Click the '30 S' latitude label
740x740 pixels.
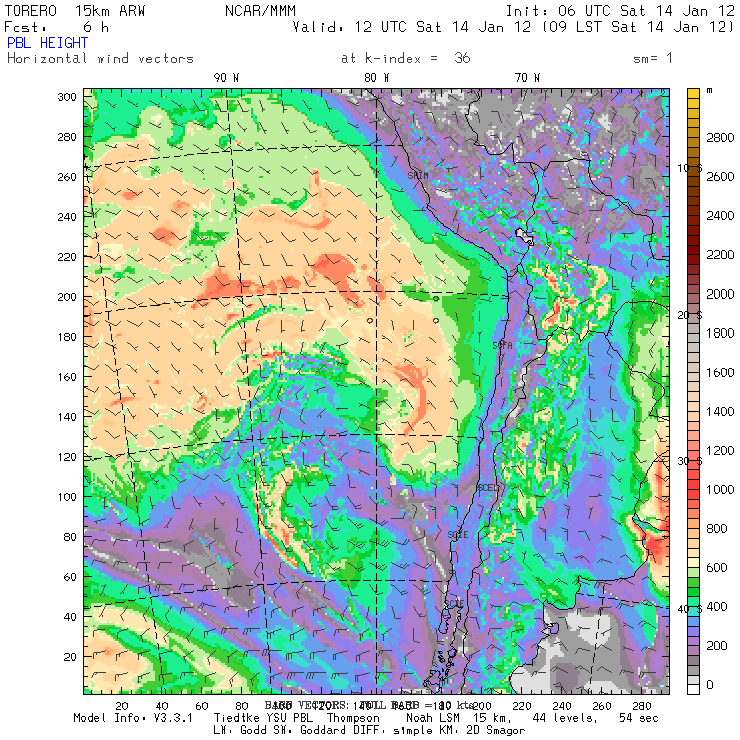click(x=690, y=461)
